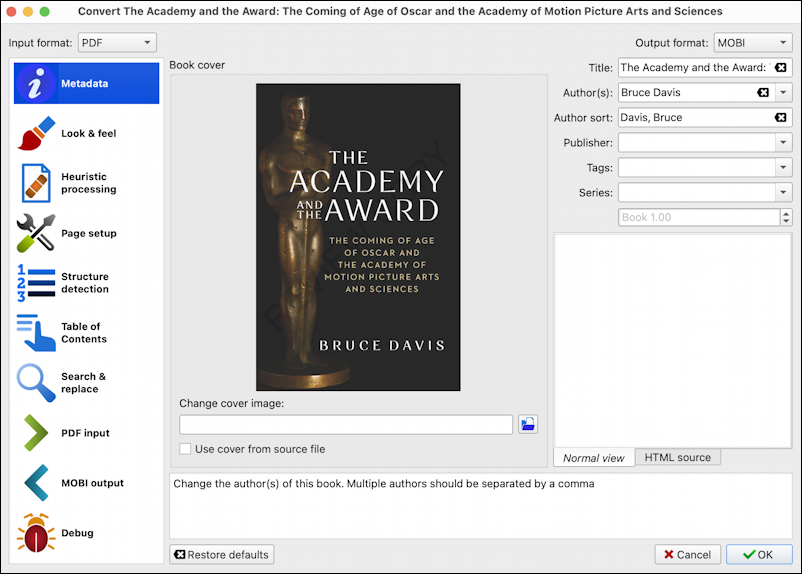Open the Page setup section
802x574 pixels.
[87, 233]
